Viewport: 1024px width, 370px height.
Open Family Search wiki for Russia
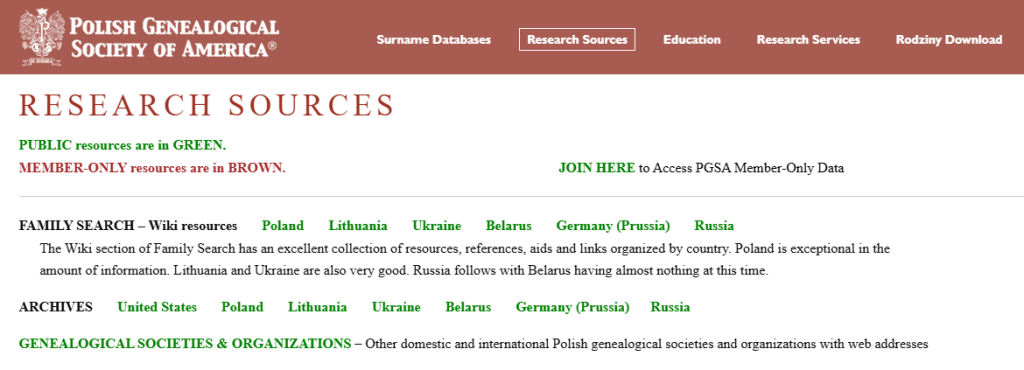pos(714,226)
